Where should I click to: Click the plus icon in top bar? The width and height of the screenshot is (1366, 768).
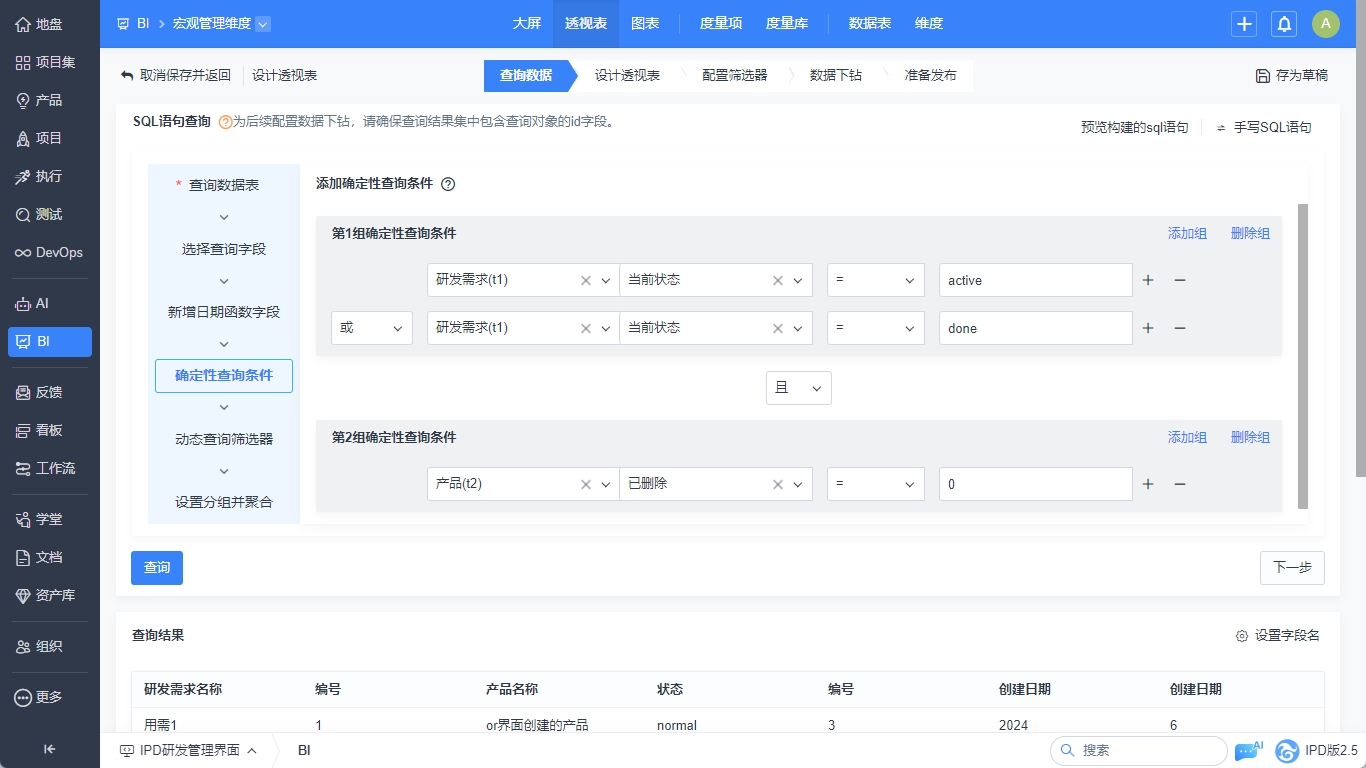coord(1244,24)
